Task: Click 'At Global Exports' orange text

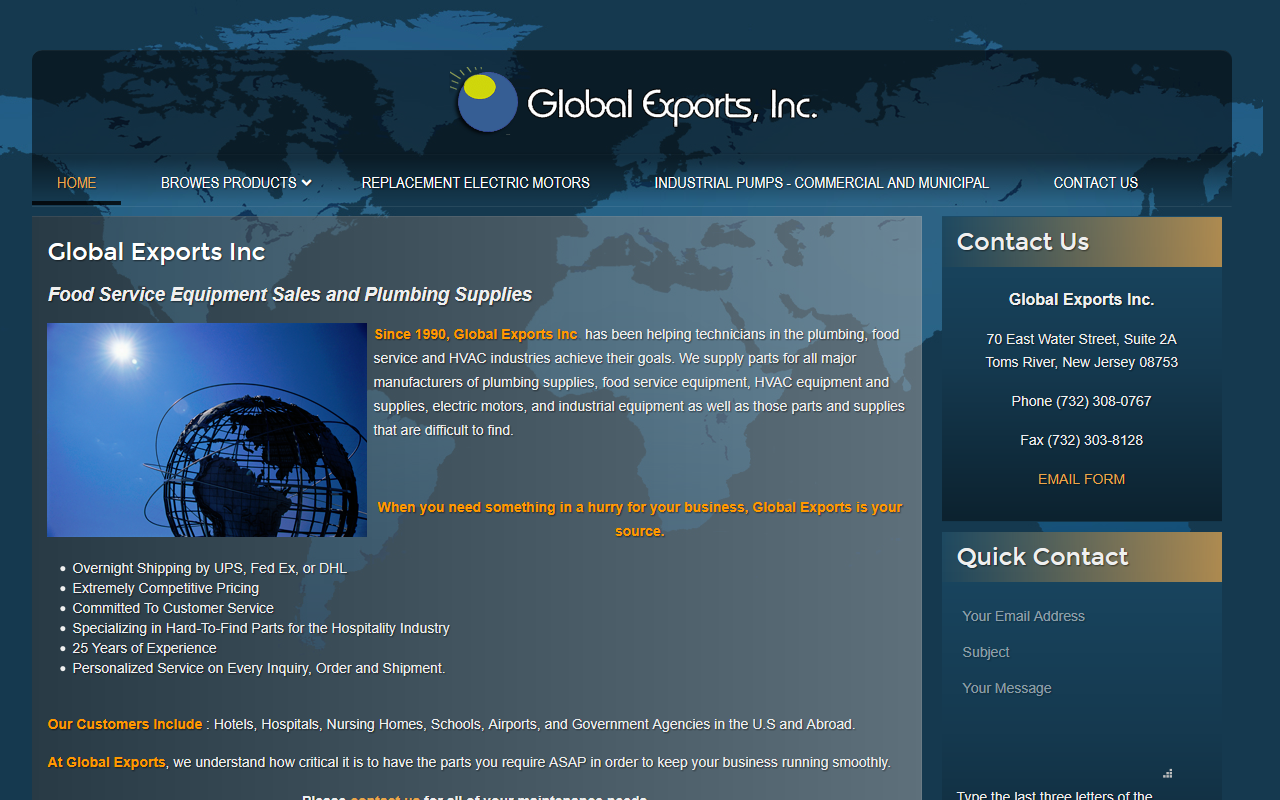Action: pyautogui.click(x=107, y=762)
